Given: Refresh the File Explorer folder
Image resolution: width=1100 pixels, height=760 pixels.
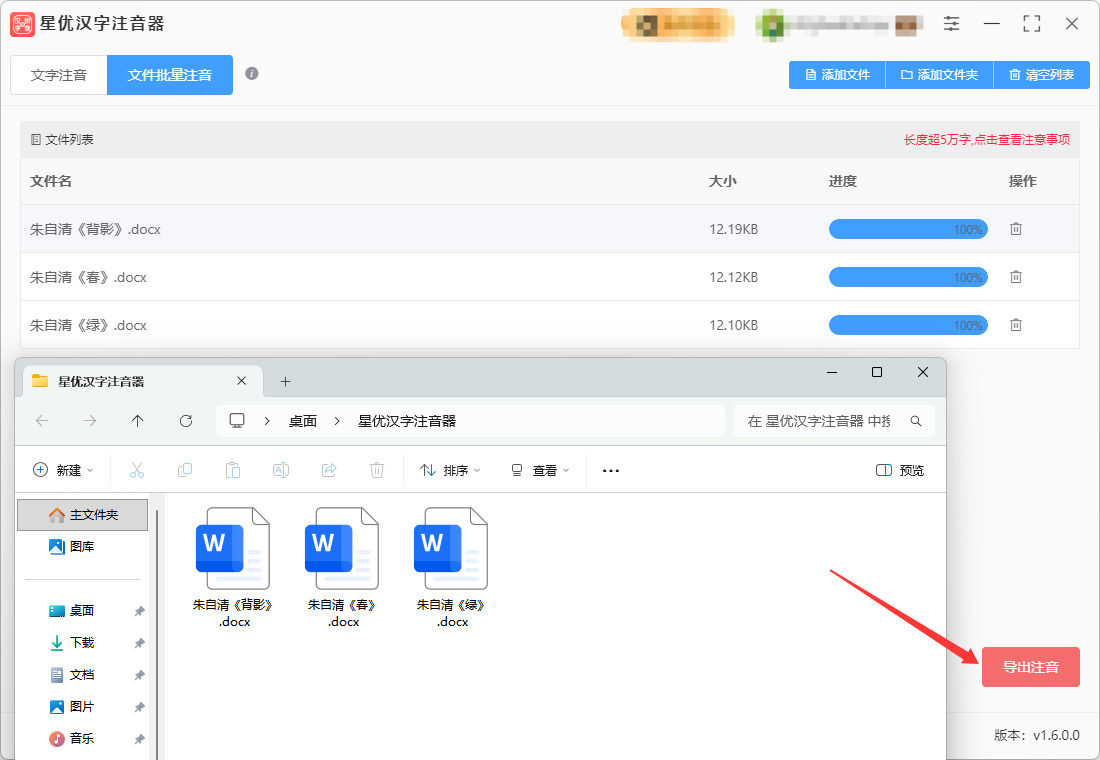Looking at the screenshot, I should coord(186,421).
